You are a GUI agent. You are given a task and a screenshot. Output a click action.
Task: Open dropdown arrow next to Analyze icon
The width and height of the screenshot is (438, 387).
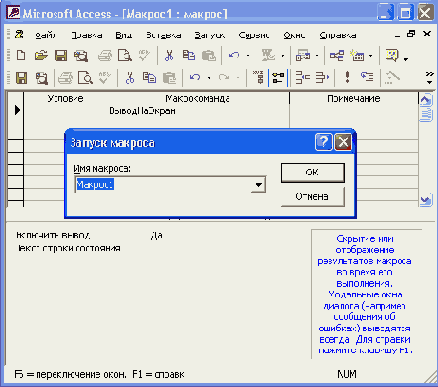coord(317,56)
